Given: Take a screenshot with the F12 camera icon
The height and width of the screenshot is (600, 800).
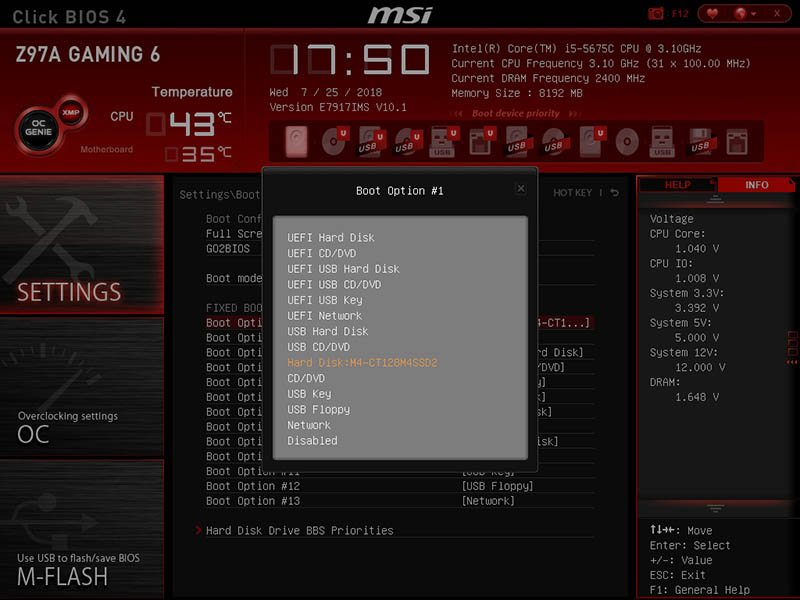Looking at the screenshot, I should (x=655, y=13).
